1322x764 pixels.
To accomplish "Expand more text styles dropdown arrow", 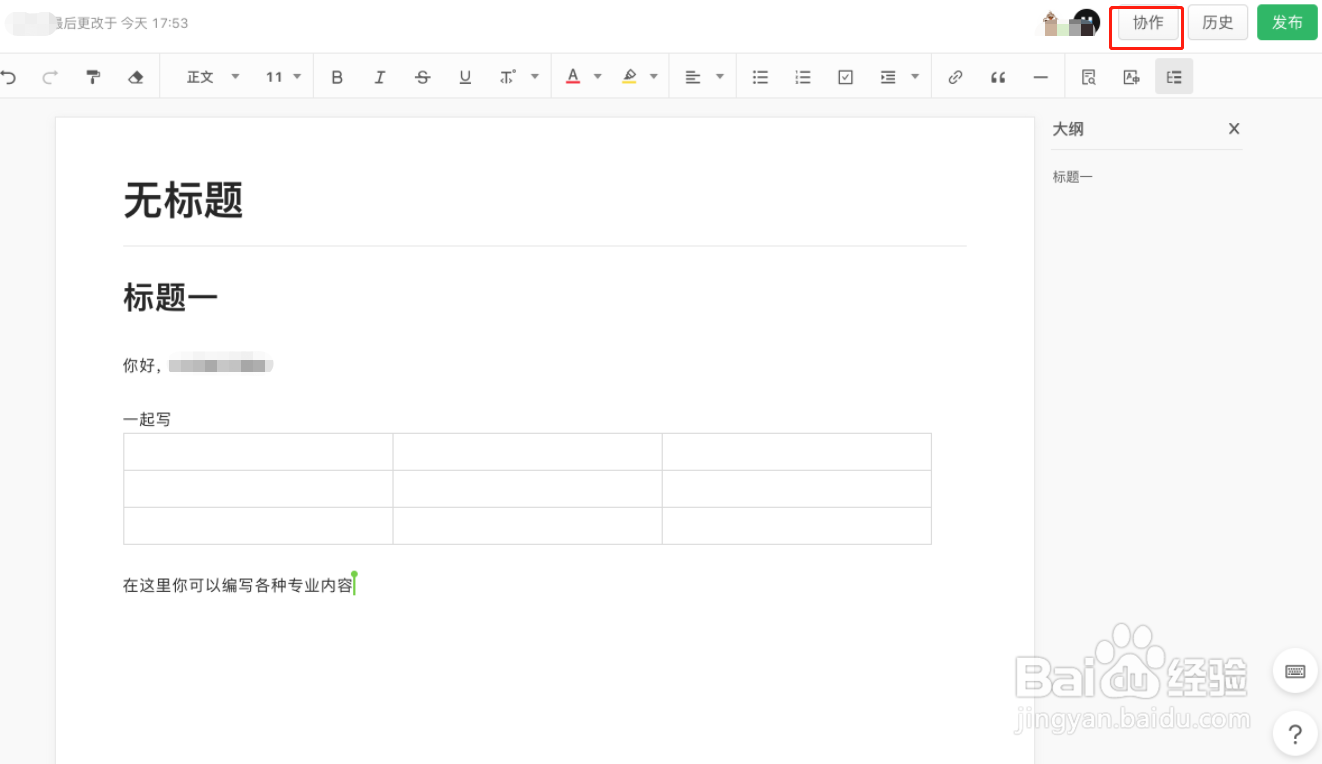I will (535, 77).
